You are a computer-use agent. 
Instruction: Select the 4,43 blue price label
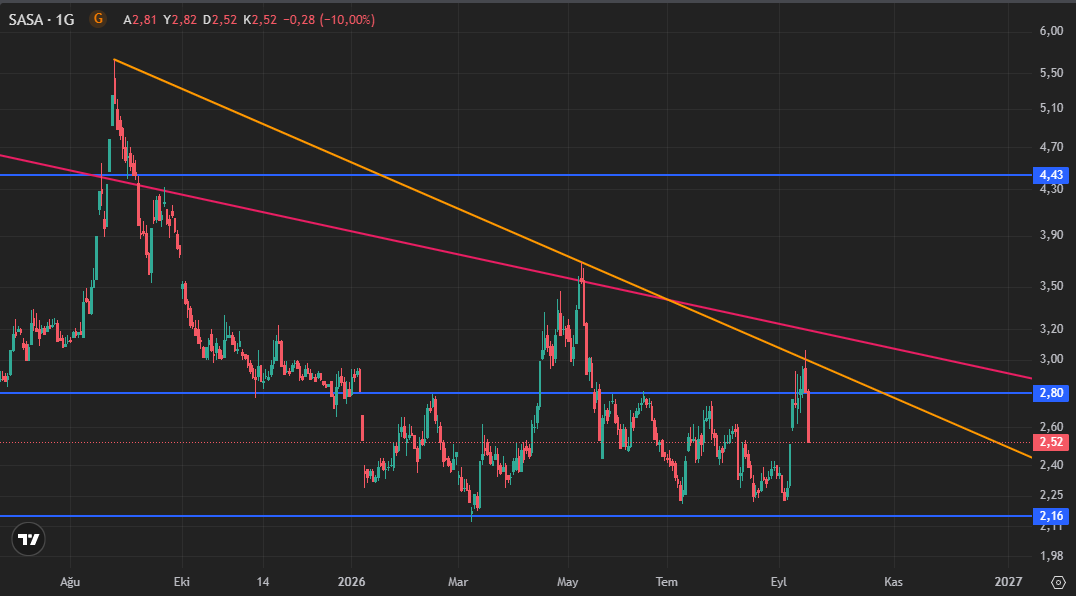[1051, 175]
